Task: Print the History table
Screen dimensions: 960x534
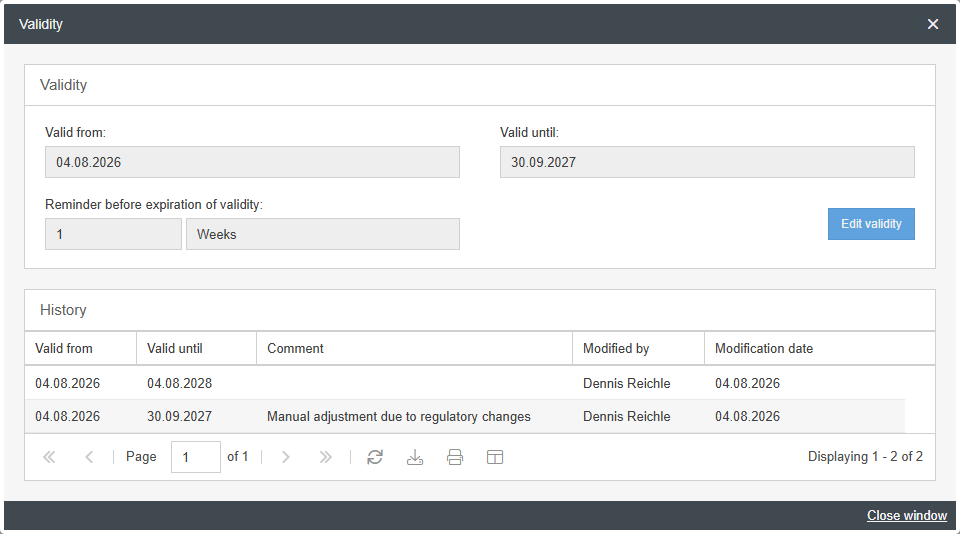Action: point(455,457)
